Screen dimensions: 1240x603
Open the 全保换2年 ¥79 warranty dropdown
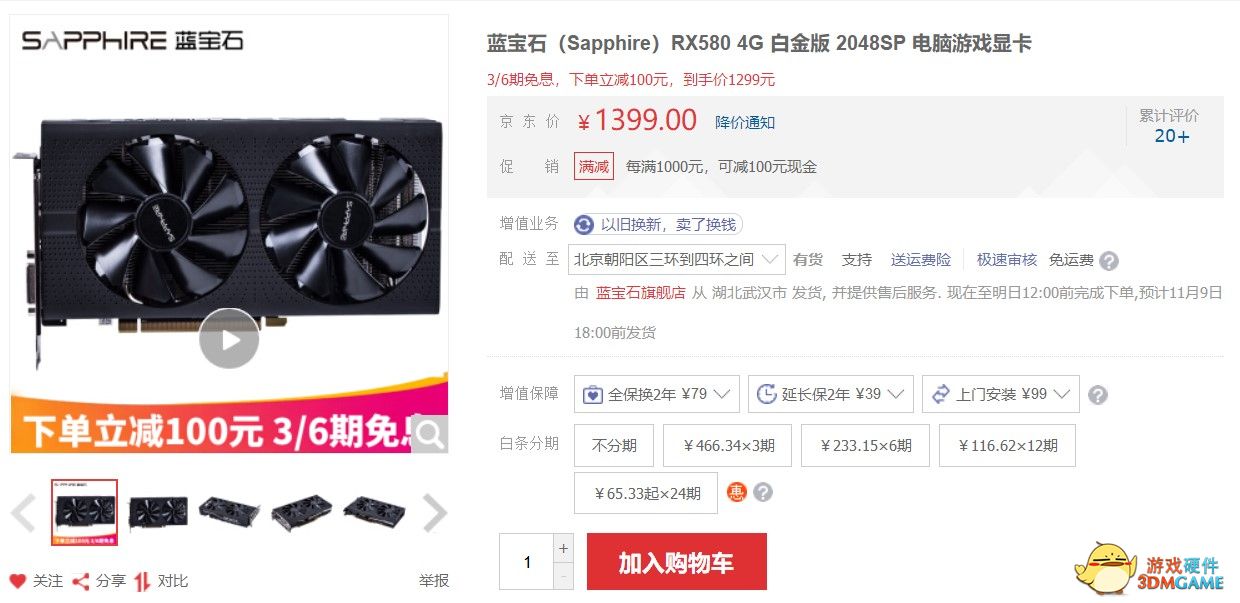click(x=657, y=394)
